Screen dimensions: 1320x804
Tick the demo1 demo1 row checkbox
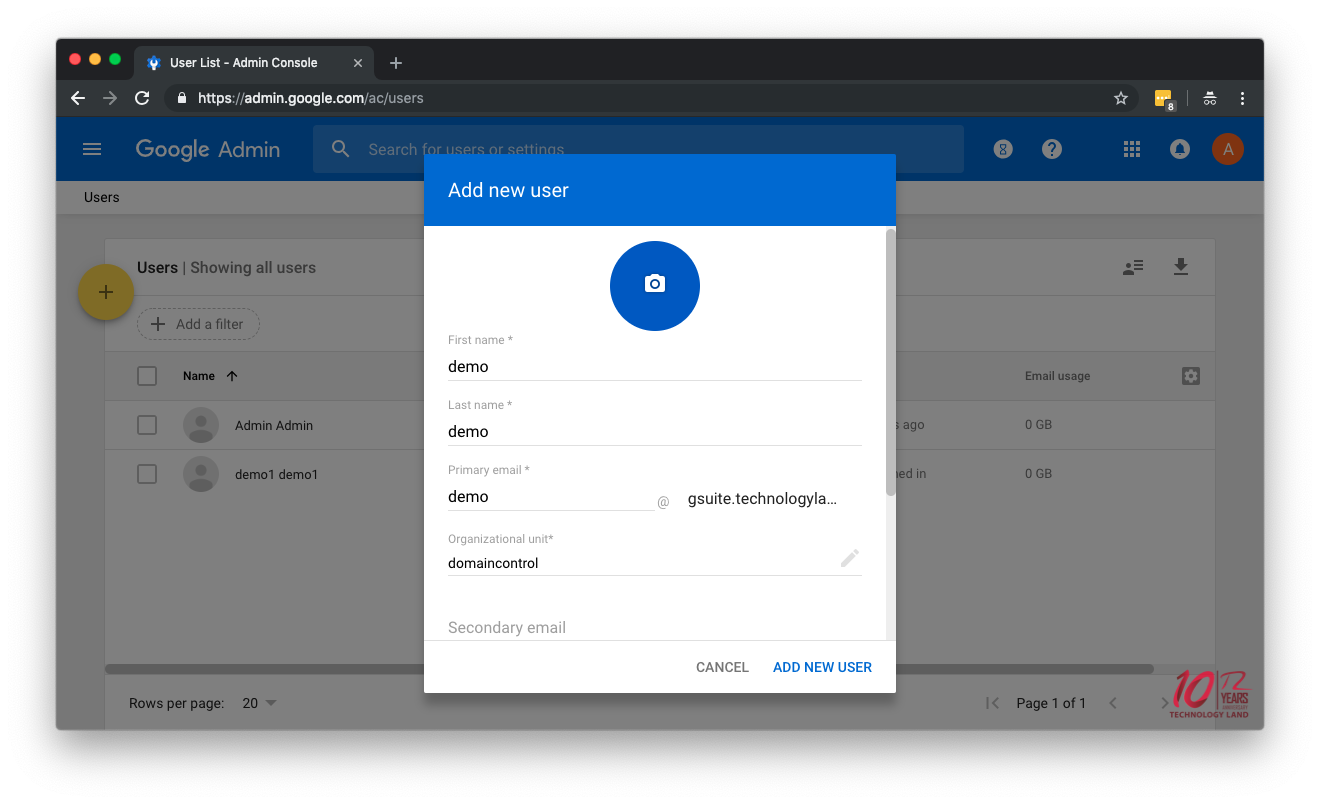pyautogui.click(x=147, y=474)
